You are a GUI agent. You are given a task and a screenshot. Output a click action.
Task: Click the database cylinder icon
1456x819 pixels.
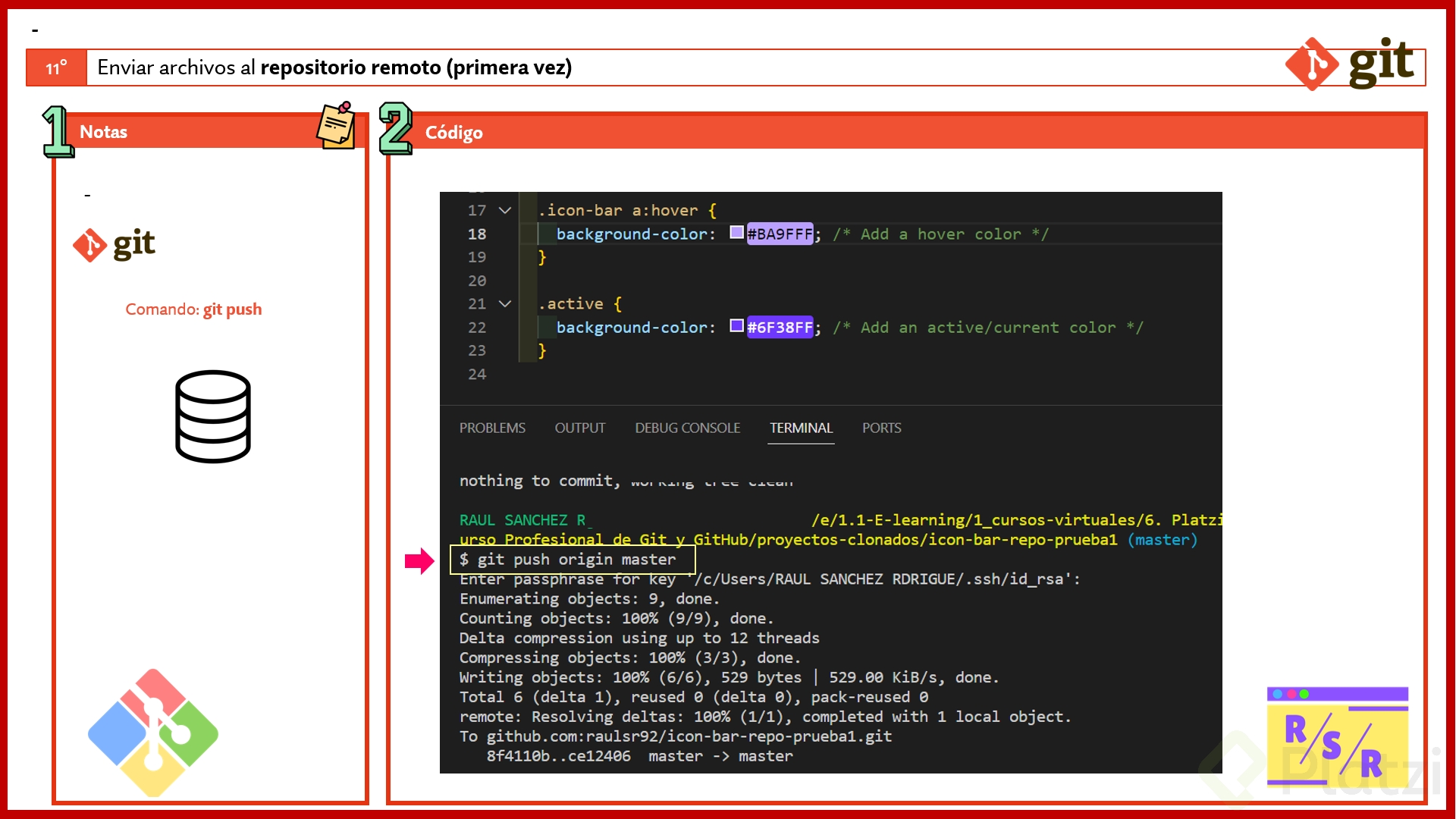[212, 416]
